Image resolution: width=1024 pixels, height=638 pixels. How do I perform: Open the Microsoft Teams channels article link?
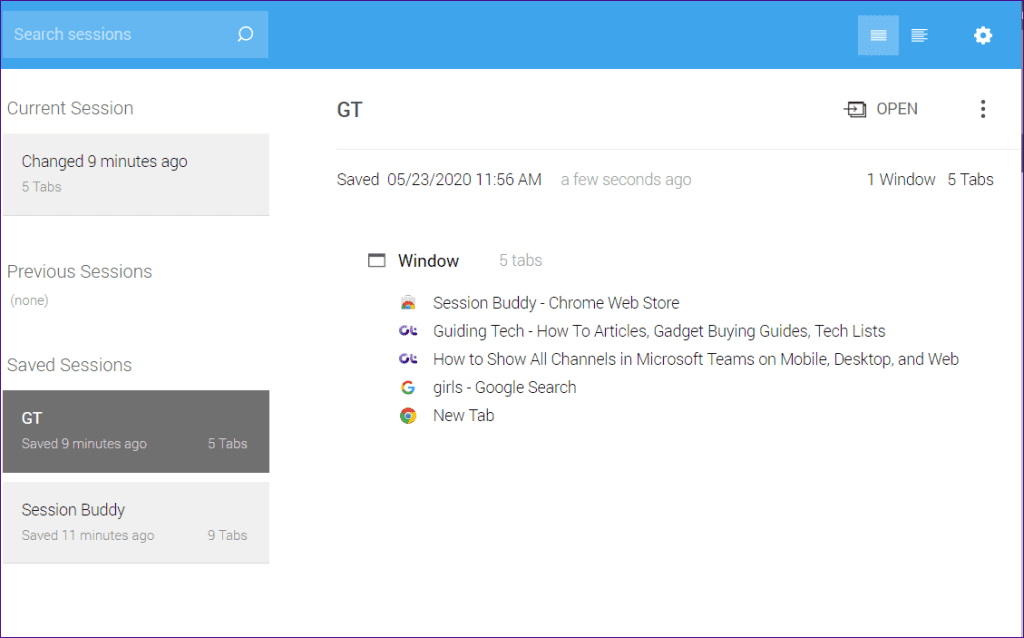coord(694,359)
